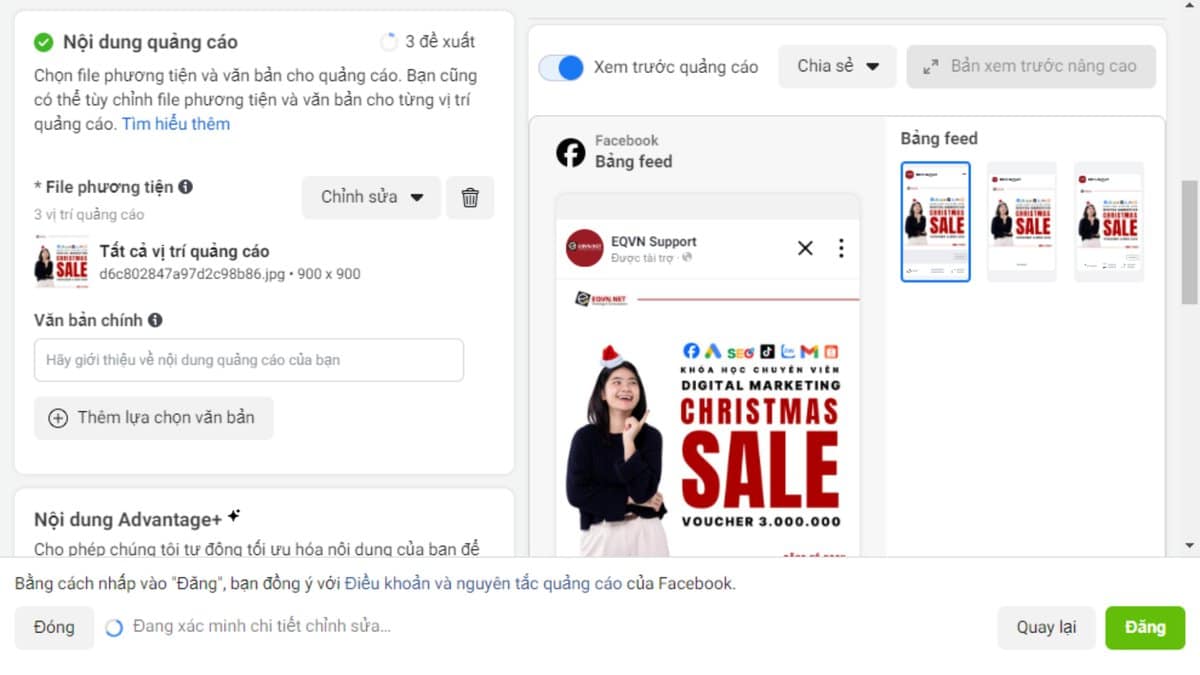The width and height of the screenshot is (1200, 675).
Task: Click info icon beside Văn bản chính
Action: [155, 321]
